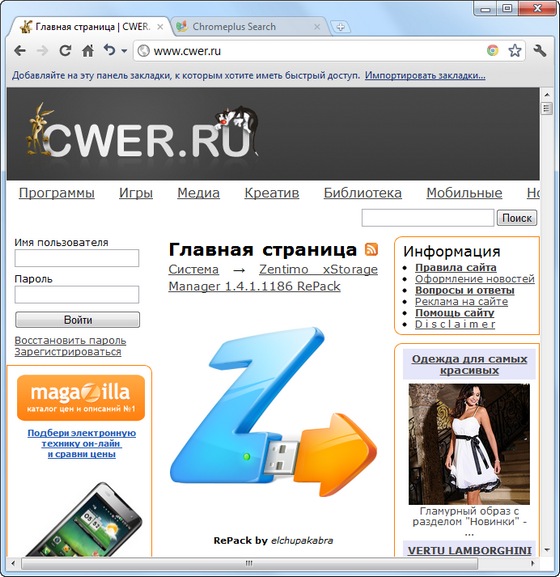The image size is (560, 577).
Task: Open the Креатив menu section
Action: coord(272,193)
